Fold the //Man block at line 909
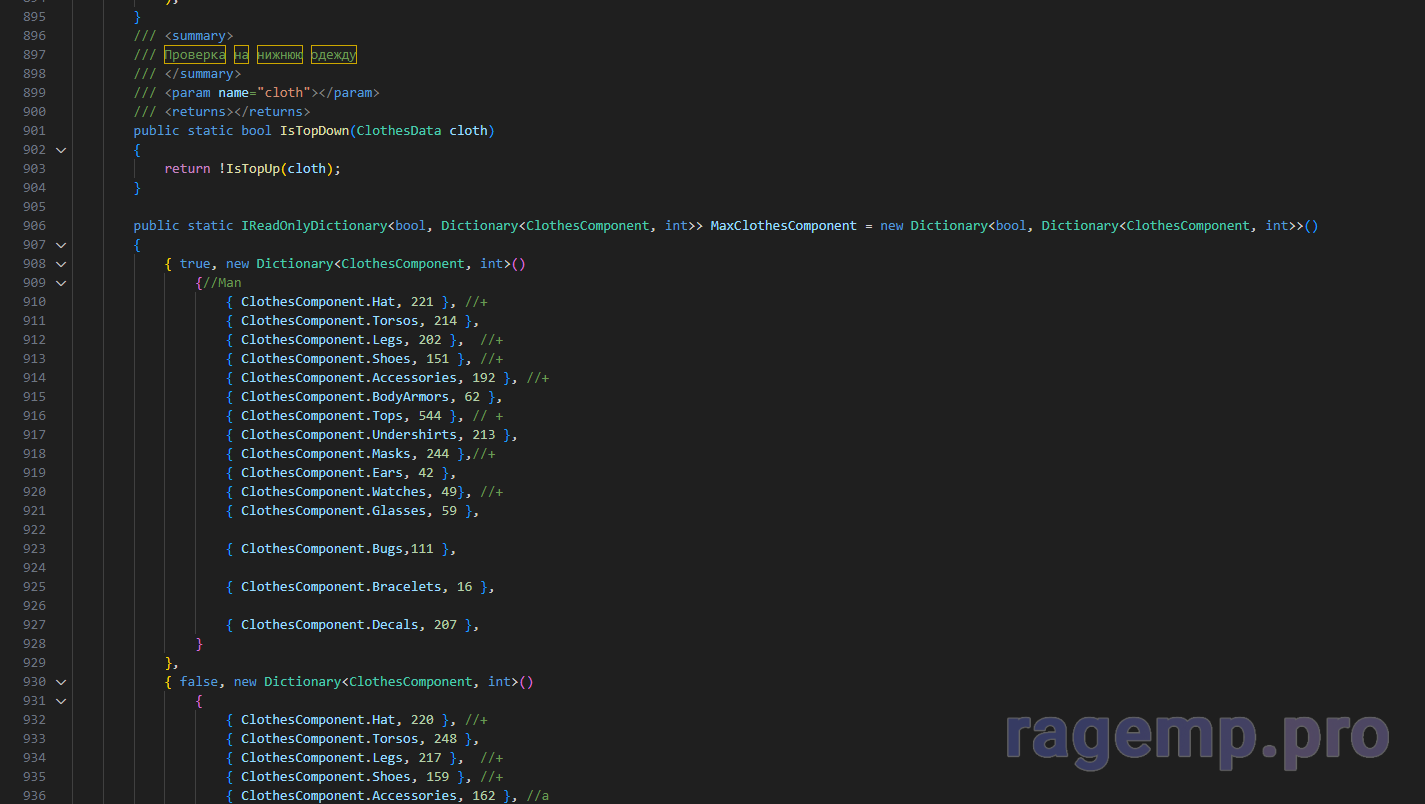The image size is (1425, 804). click(x=61, y=283)
